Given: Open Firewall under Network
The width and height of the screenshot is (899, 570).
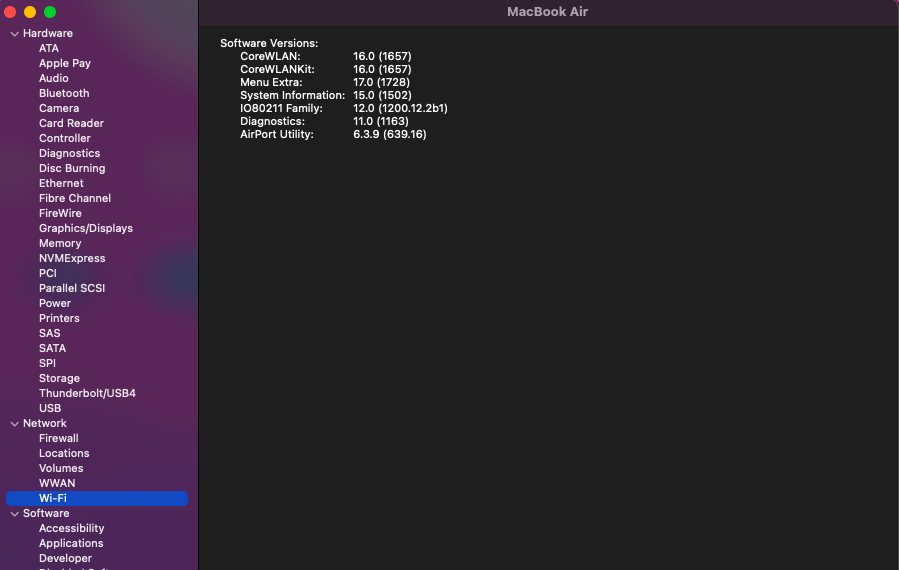Looking at the screenshot, I should [x=58, y=438].
